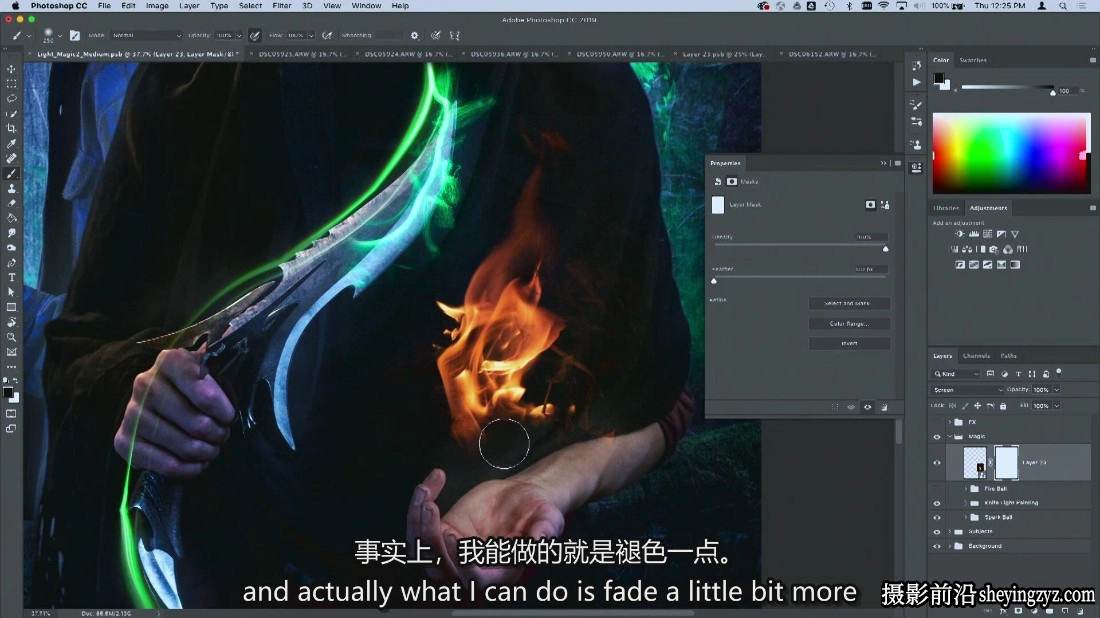Open brush Mode Normal dropdown

[x=146, y=35]
